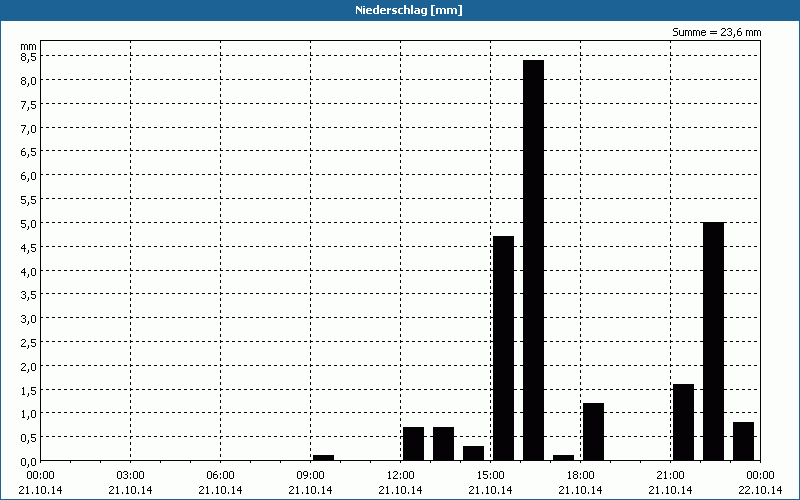Select the '18:00' x-axis time label

[581, 476]
